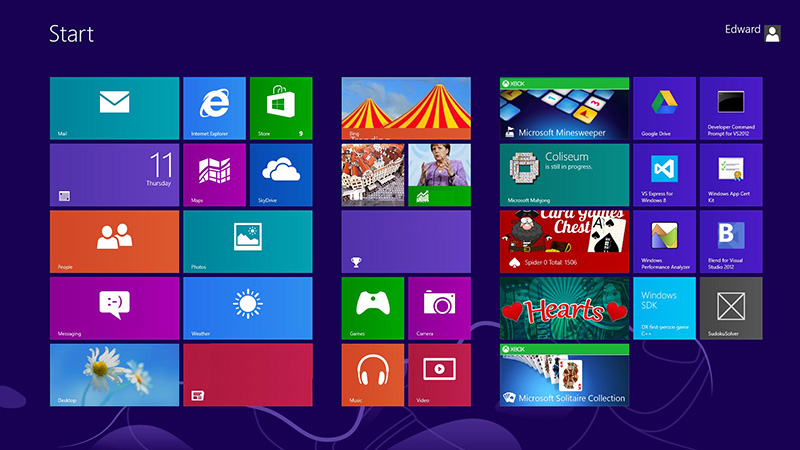Open the Mail tile

pyautogui.click(x=114, y=108)
